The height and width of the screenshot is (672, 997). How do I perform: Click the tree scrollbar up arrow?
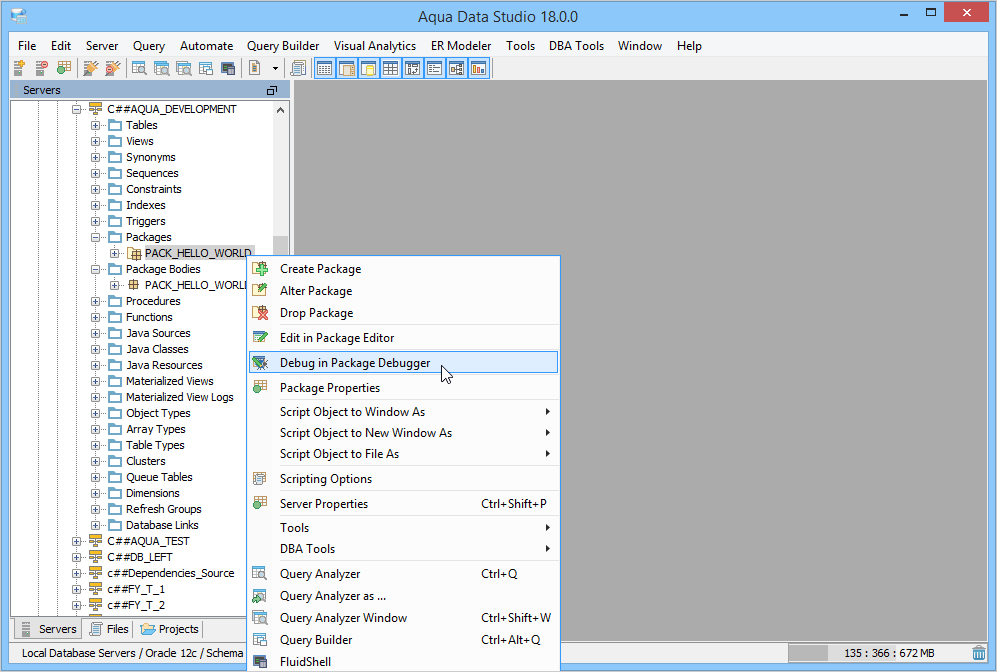[280, 110]
